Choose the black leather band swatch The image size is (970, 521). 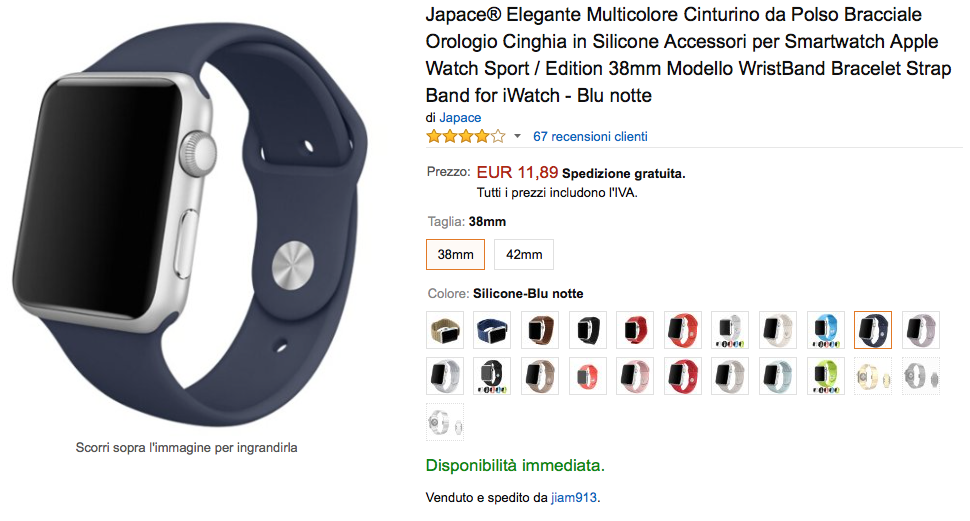pyautogui.click(x=588, y=330)
